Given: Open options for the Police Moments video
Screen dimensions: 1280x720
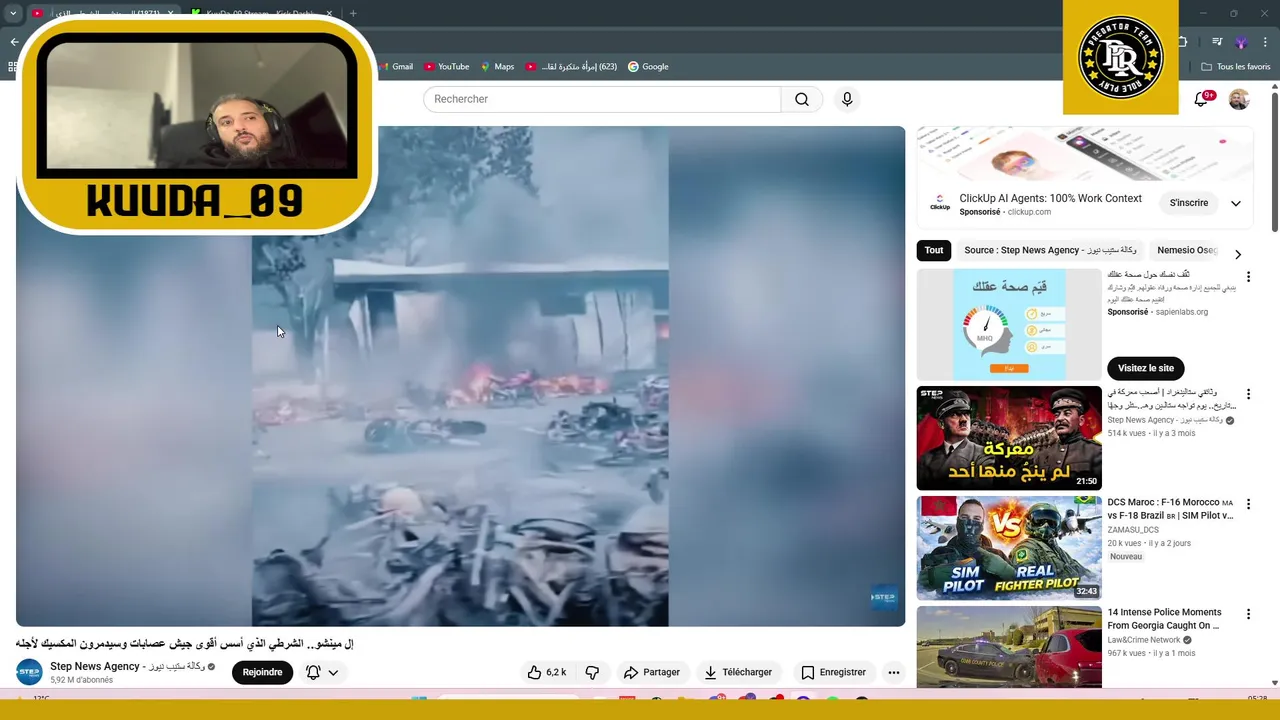Looking at the screenshot, I should point(1248,614).
